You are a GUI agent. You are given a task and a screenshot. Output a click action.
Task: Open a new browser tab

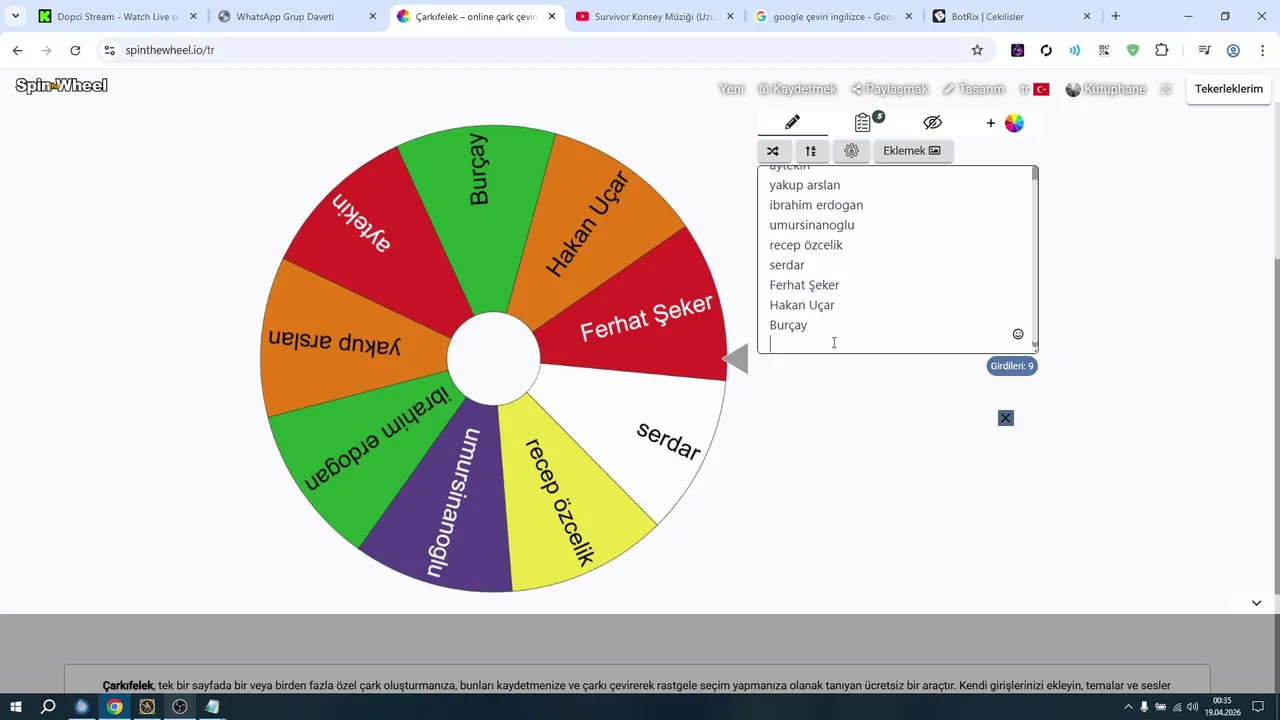(1116, 17)
